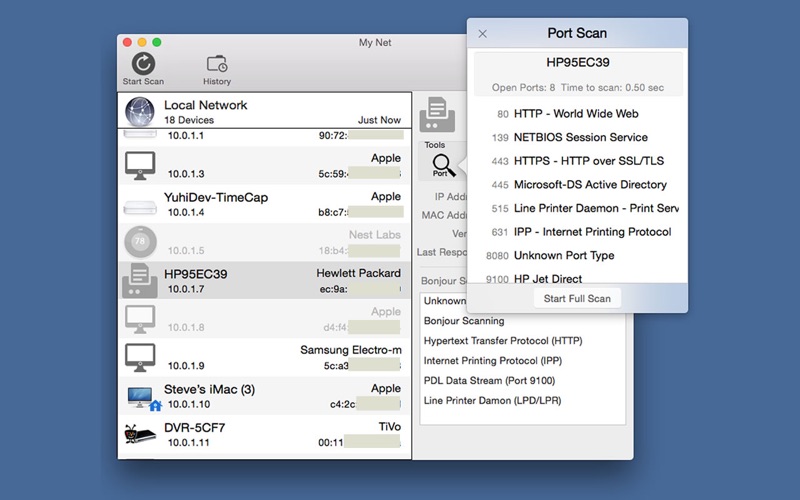Click the monitor icon for 10.0.1.8
The height and width of the screenshot is (500, 800).
(140, 319)
